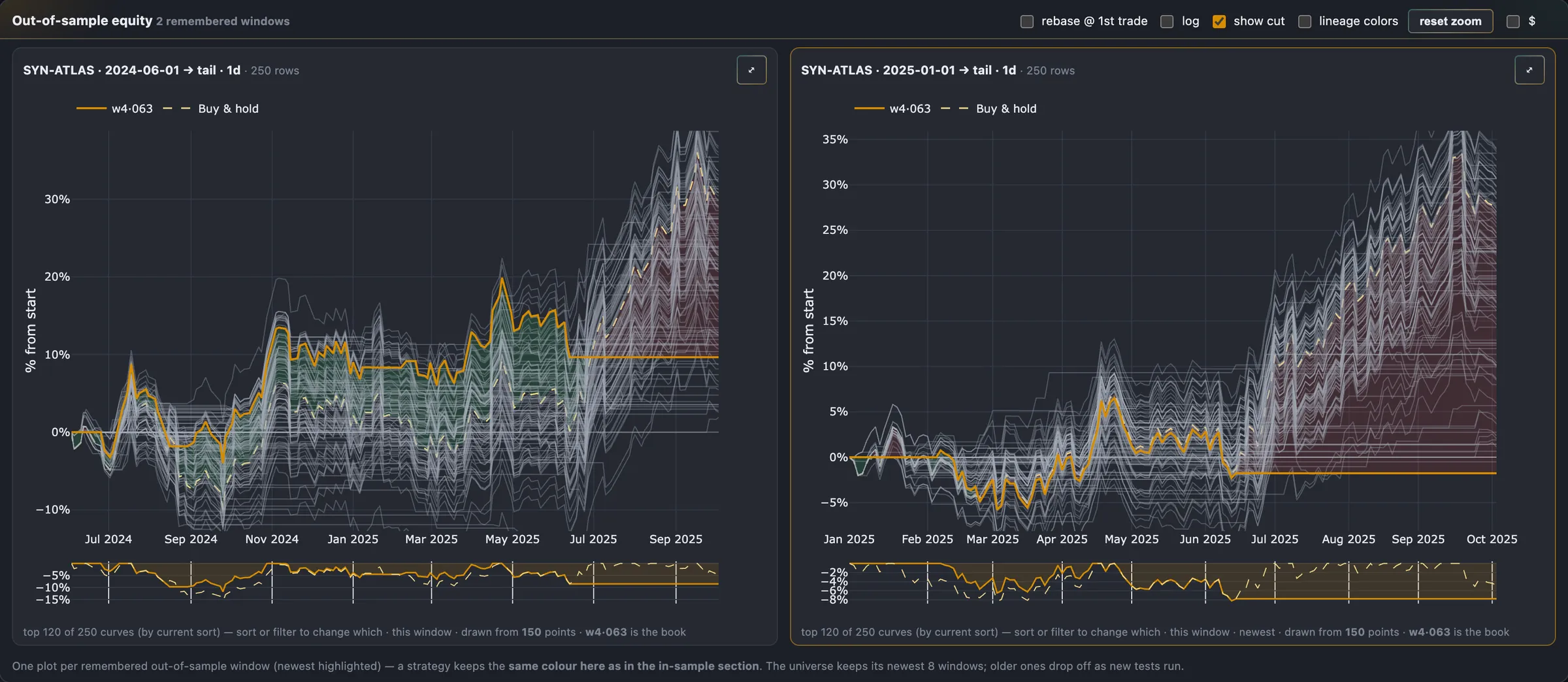The image size is (1568, 682).
Task: Click the 35% y-axis label on right chart
Action: 835,139
